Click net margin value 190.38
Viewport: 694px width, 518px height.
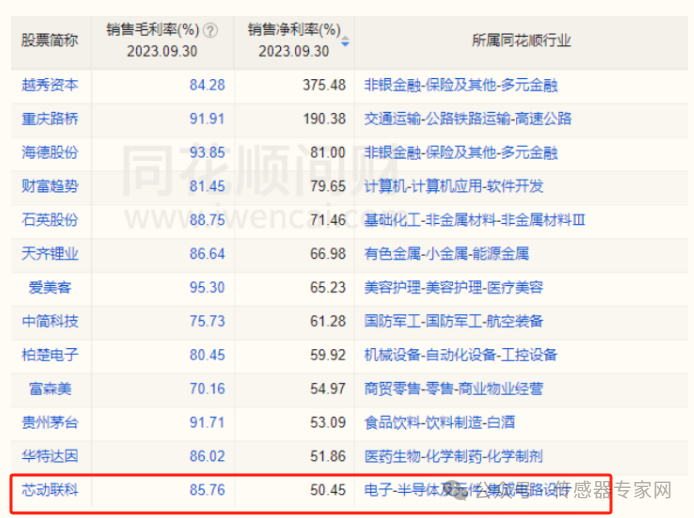pos(324,119)
